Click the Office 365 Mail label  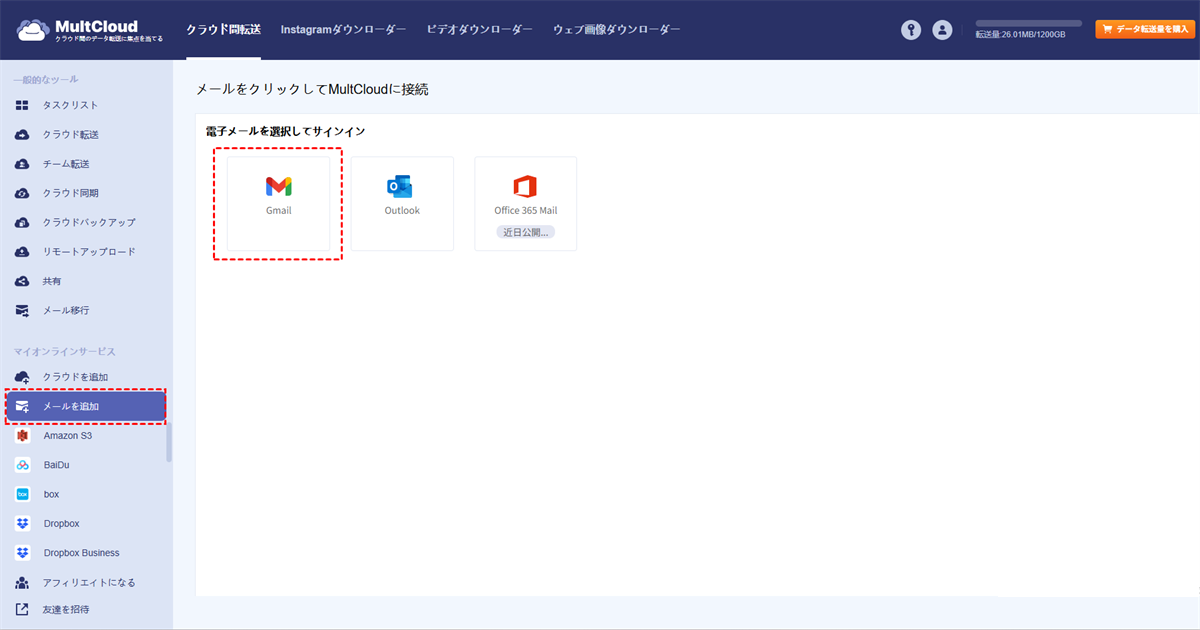(x=526, y=211)
